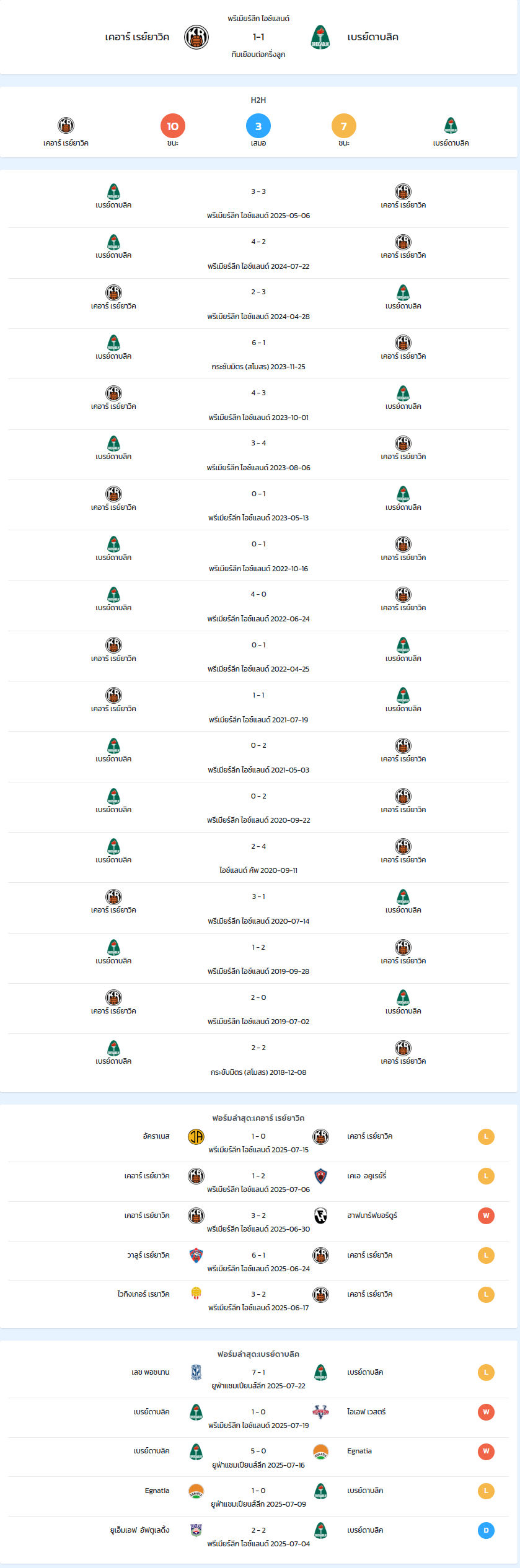
Task: Click the 1-1 score in the header
Action: coord(258,37)
